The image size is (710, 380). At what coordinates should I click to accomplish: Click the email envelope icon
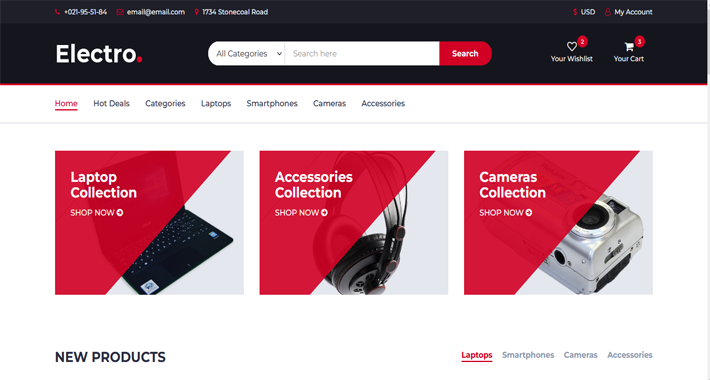(x=120, y=12)
